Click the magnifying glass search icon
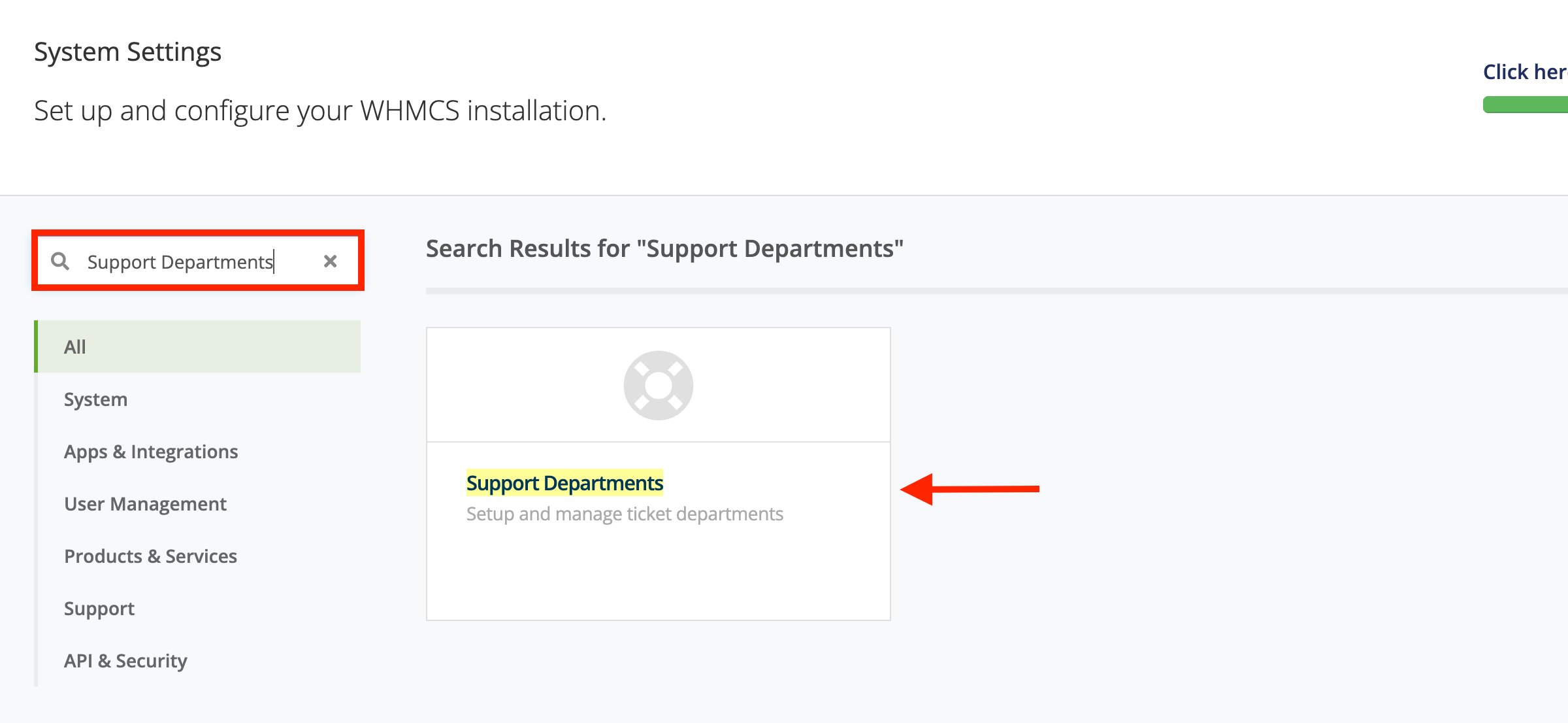 (61, 261)
